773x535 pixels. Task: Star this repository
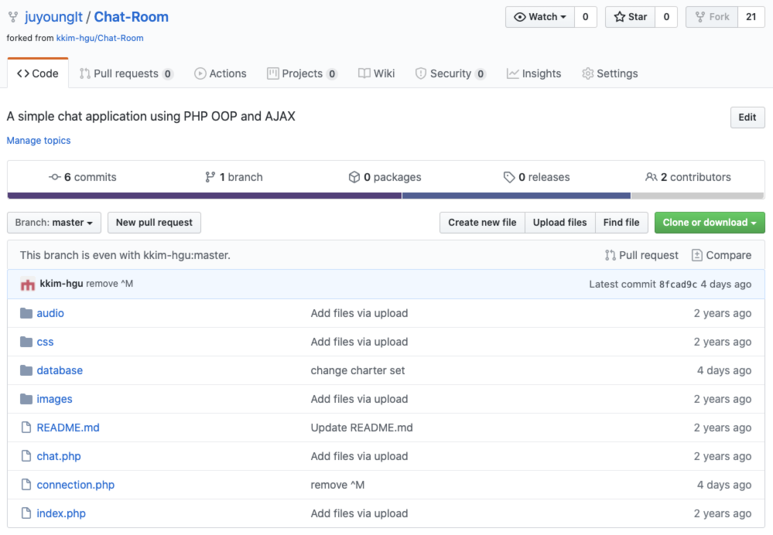(630, 17)
